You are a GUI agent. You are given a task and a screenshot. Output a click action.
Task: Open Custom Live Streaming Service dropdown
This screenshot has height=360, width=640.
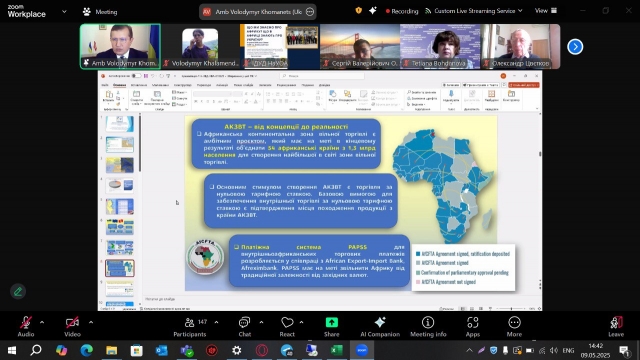(x=473, y=11)
